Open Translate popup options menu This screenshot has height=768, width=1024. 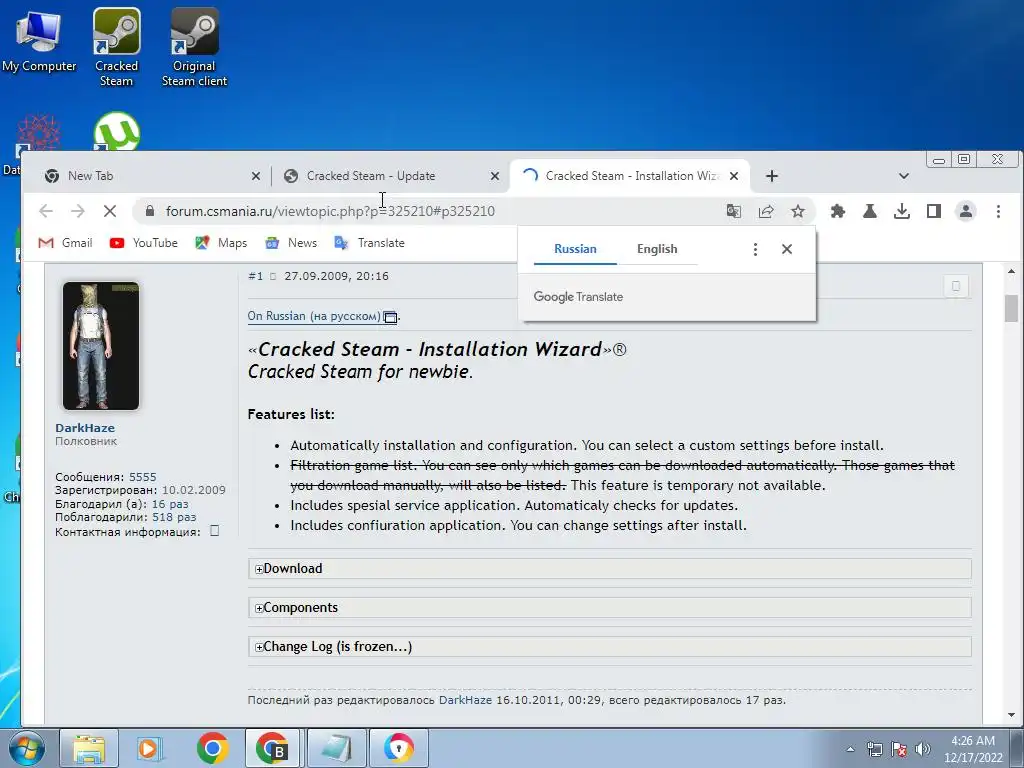(755, 249)
